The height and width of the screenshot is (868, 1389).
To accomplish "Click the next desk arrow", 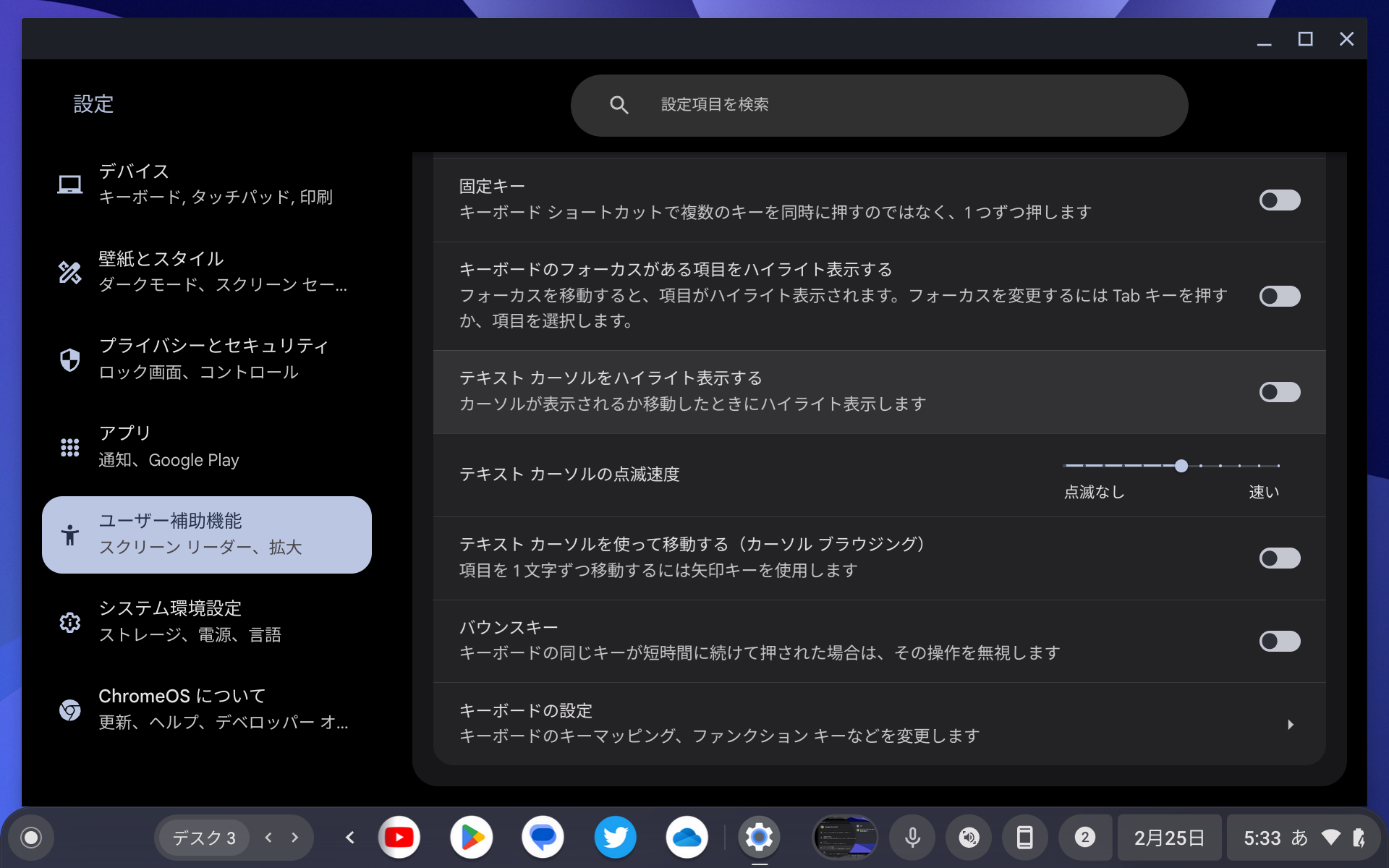I will click(293, 837).
